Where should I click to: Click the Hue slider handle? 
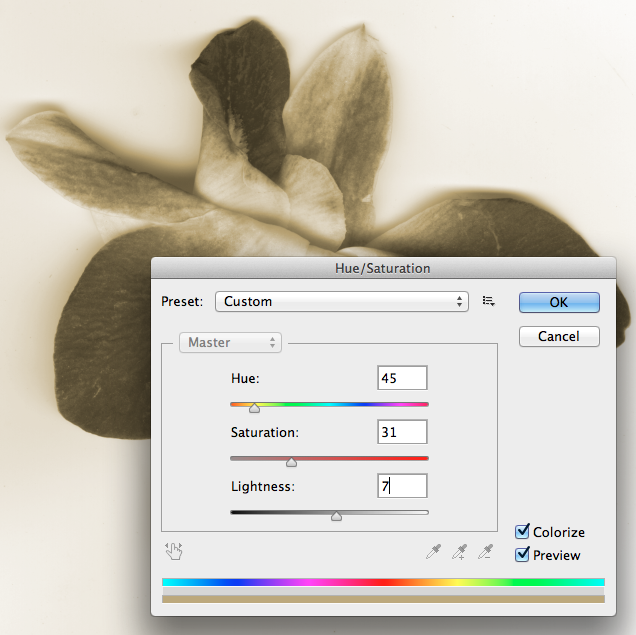tap(254, 408)
